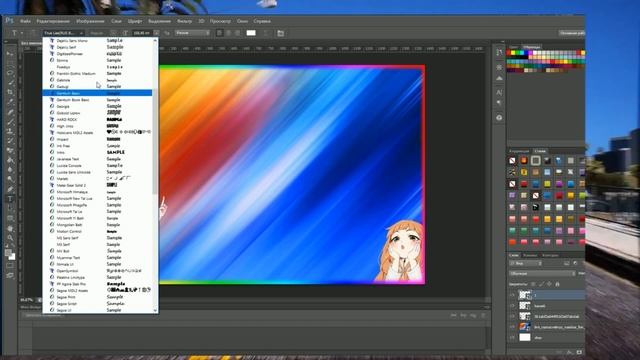640x360 pixels.
Task: Open the Справка menu
Action: (x=262, y=21)
